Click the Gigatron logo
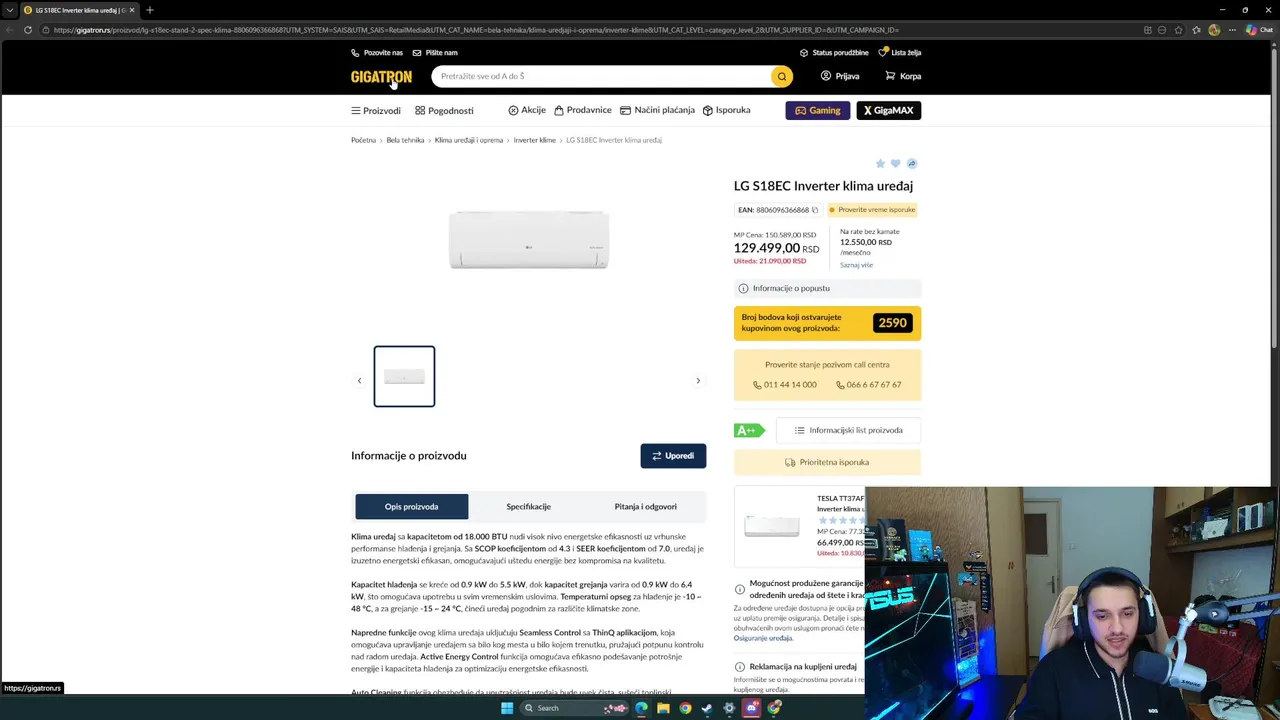Viewport: 1280px width, 720px height. (381, 76)
